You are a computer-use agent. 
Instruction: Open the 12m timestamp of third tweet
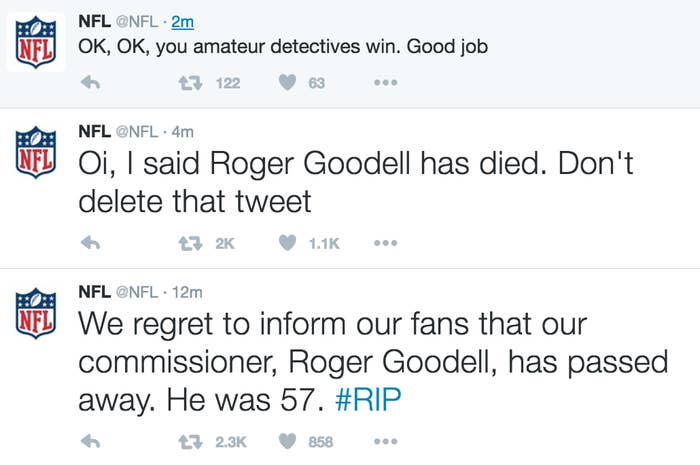[187, 292]
